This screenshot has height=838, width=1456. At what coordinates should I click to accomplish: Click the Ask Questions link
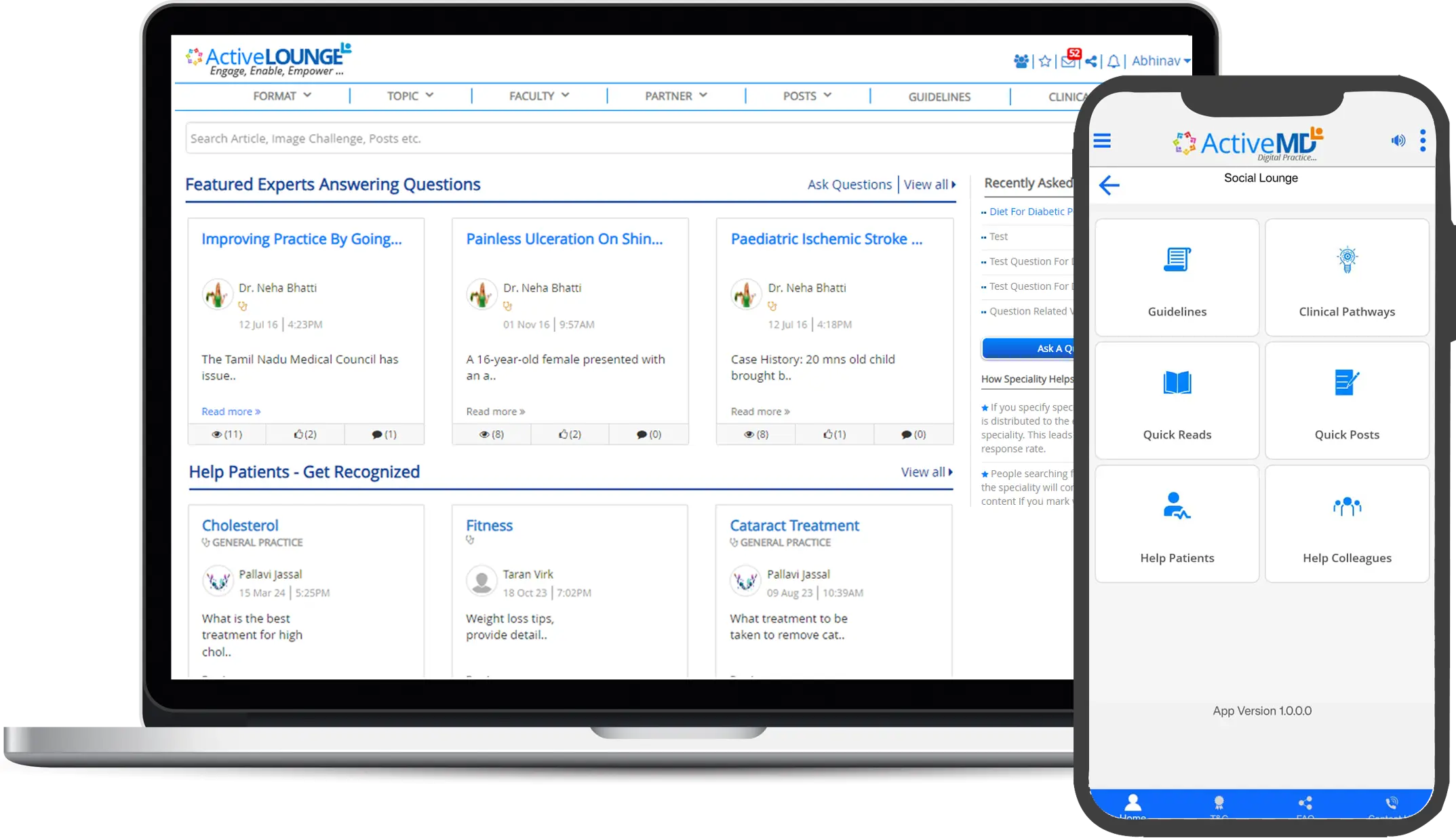coord(849,185)
